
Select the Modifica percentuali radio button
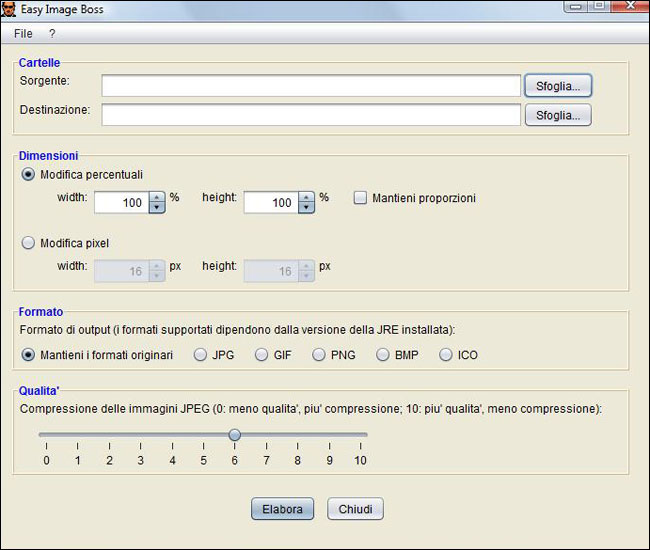click(28, 174)
